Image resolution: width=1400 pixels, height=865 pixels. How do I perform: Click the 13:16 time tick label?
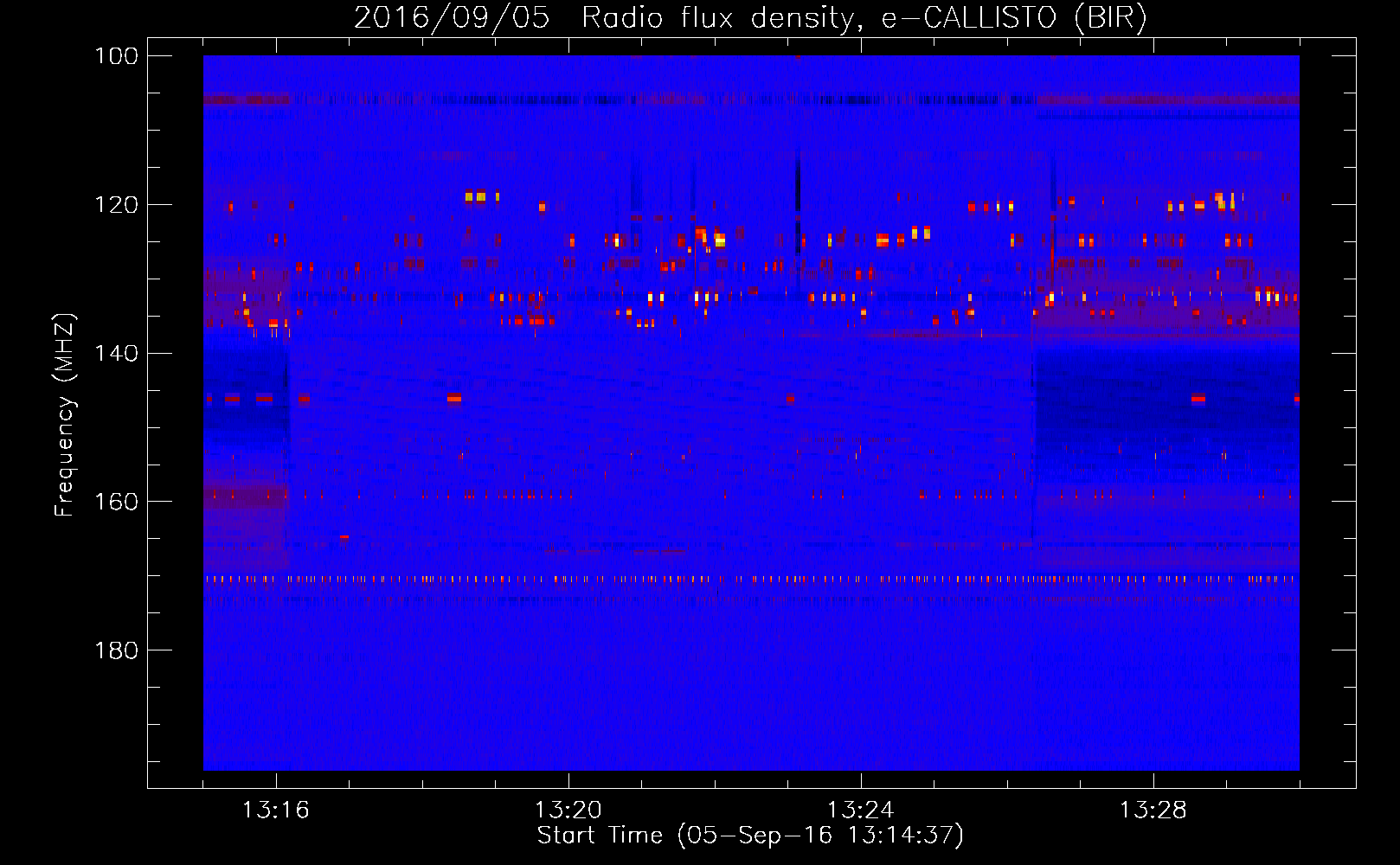pos(275,811)
